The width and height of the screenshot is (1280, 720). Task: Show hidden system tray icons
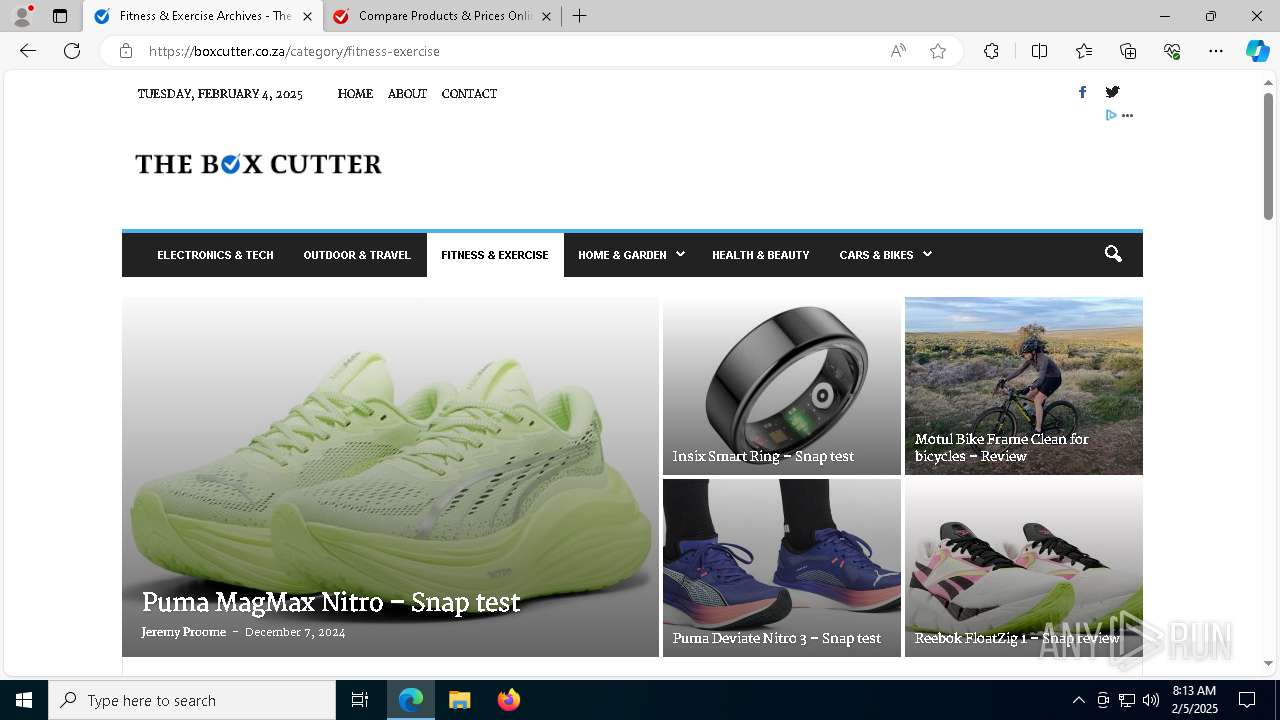pos(1078,700)
